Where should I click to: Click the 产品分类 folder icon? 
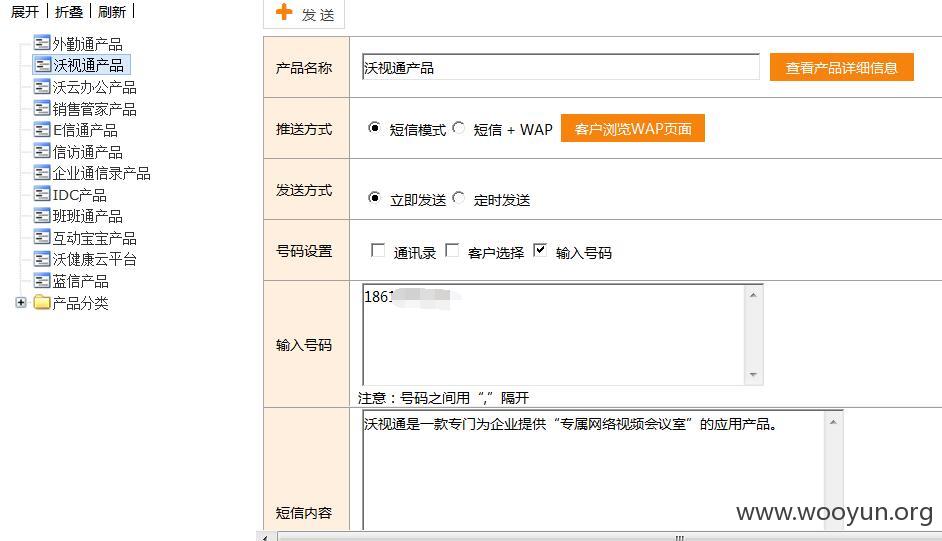click(41, 302)
